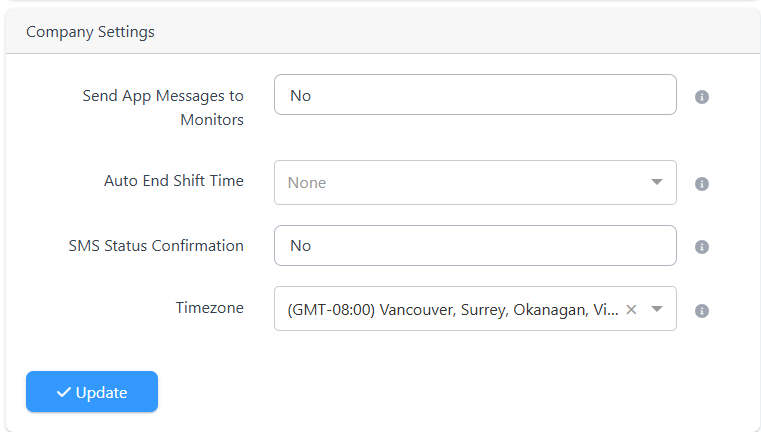Click the Auto End Shift Time label
This screenshot has width=761, height=432.
[x=174, y=181]
